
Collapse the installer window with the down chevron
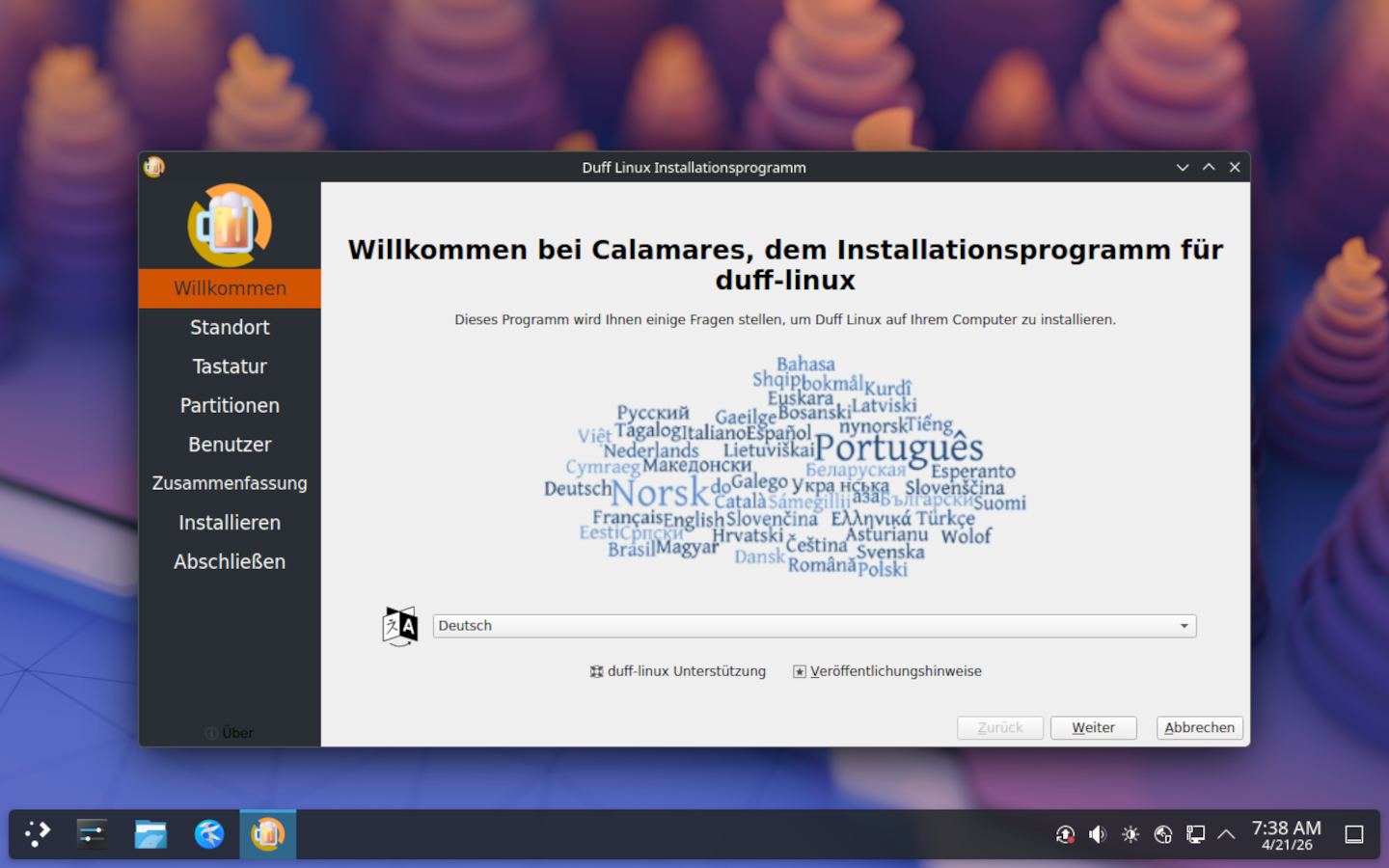pos(1183,168)
